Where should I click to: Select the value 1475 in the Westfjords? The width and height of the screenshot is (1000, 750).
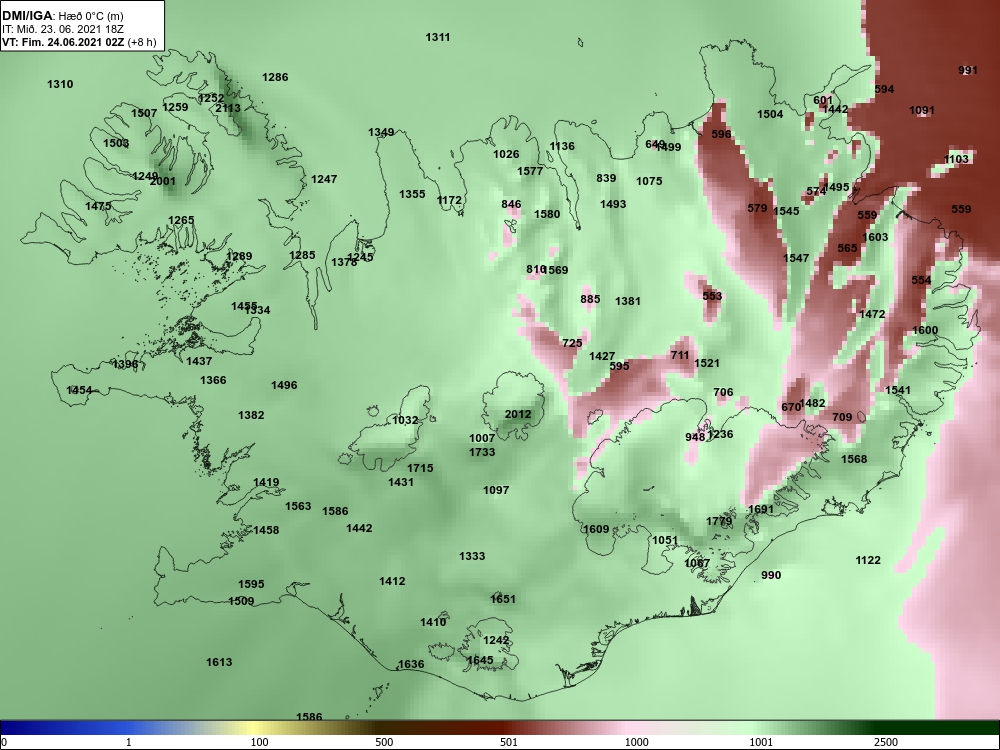coord(98,206)
